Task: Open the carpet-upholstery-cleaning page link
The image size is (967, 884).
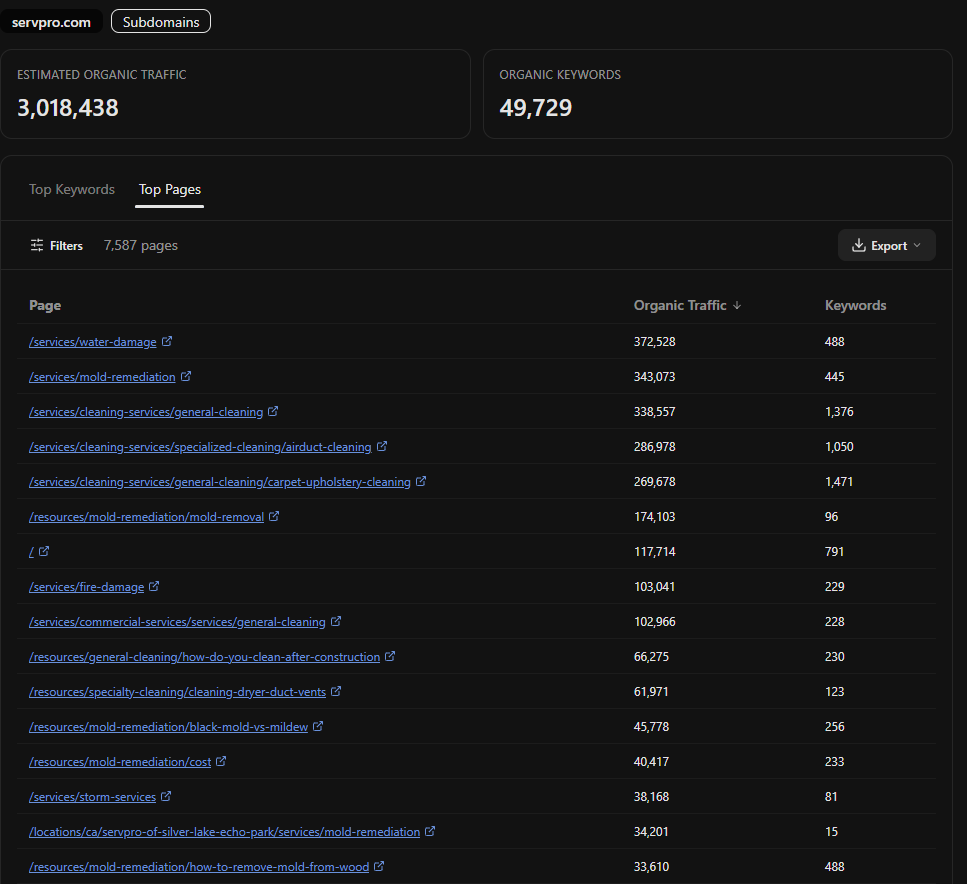Action: pos(220,482)
